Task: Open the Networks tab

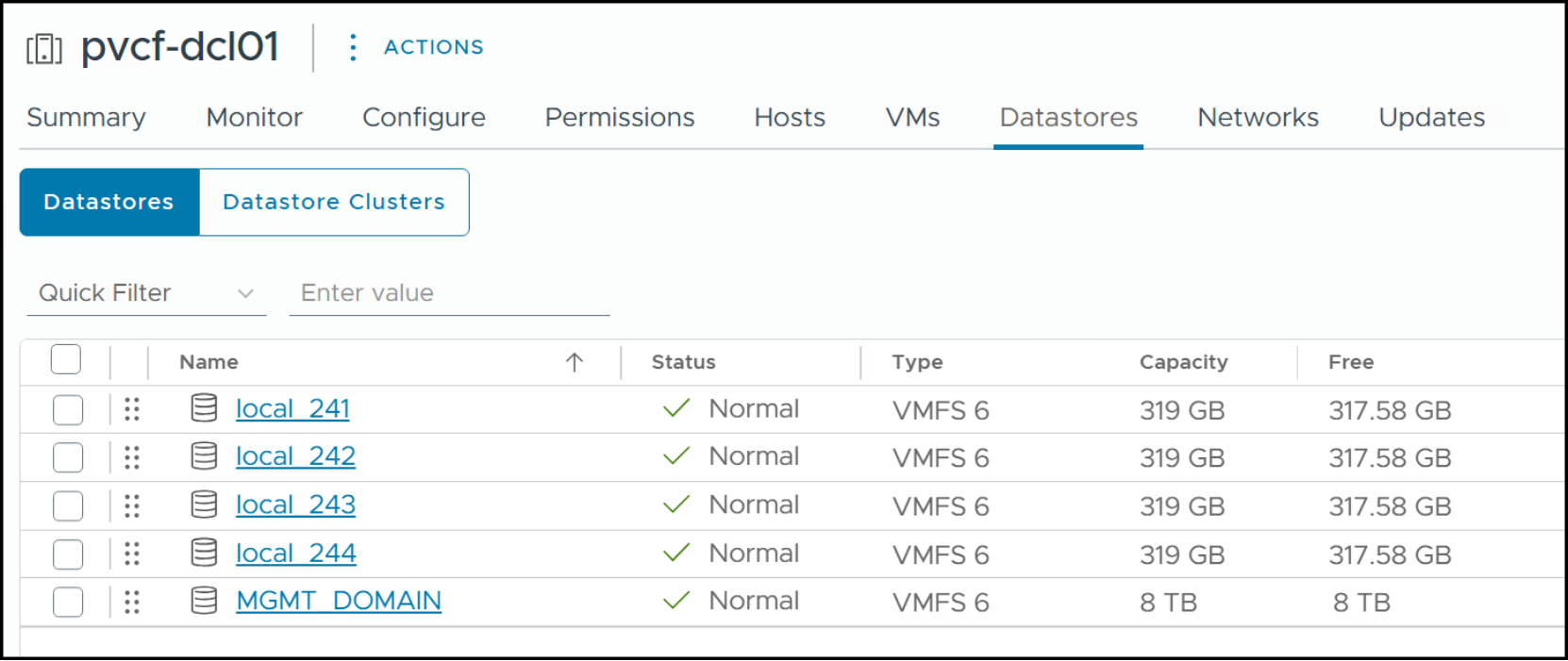Action: click(x=1259, y=118)
